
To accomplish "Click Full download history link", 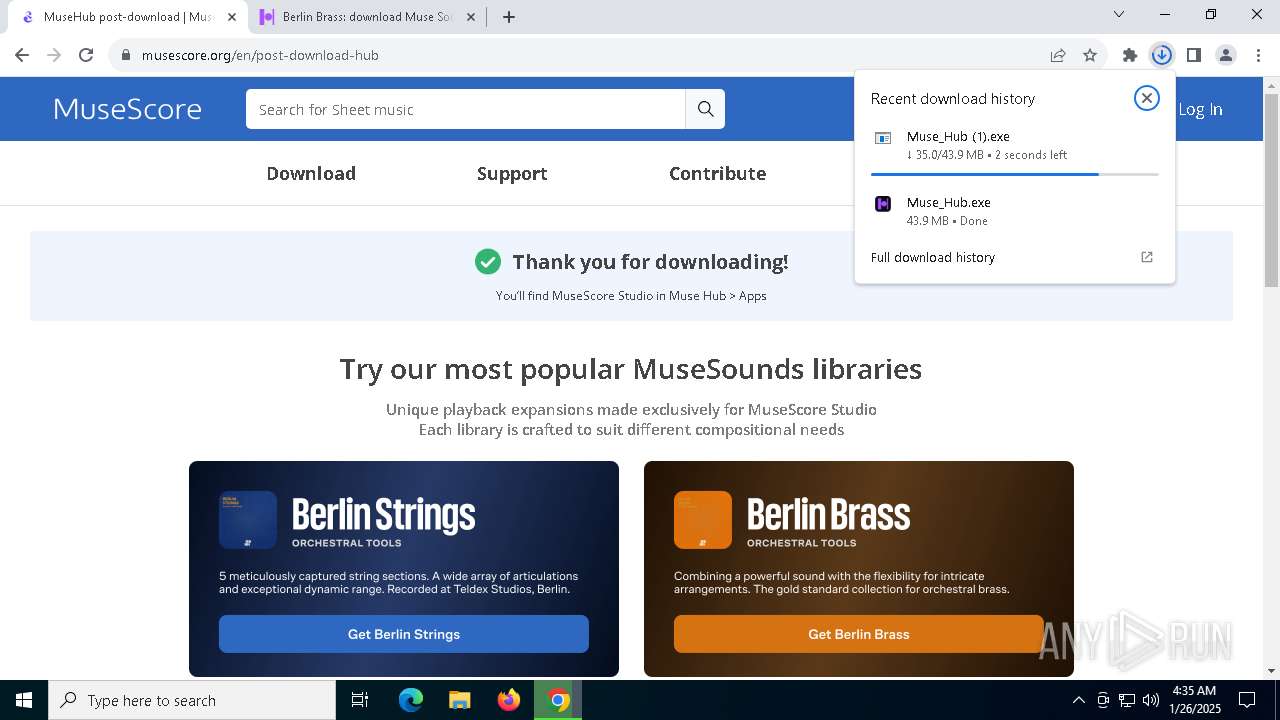I will 933,257.
